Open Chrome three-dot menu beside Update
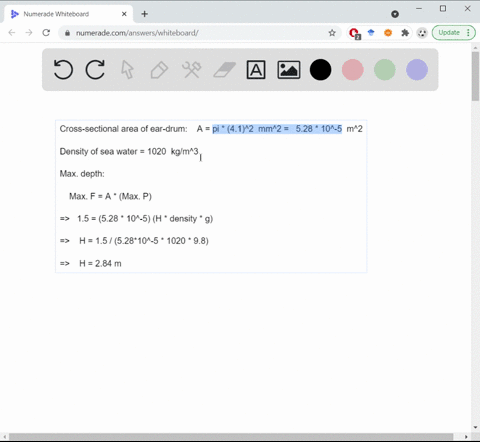This screenshot has width=480, height=442. [468, 33]
